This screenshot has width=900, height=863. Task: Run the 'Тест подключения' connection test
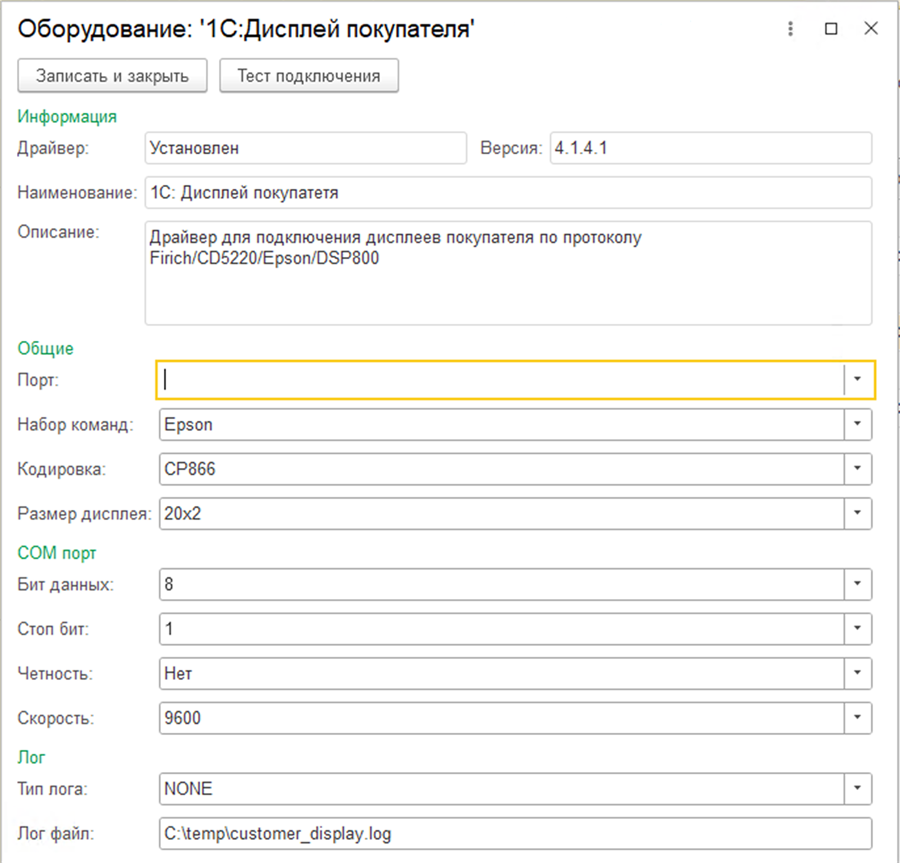(x=308, y=75)
